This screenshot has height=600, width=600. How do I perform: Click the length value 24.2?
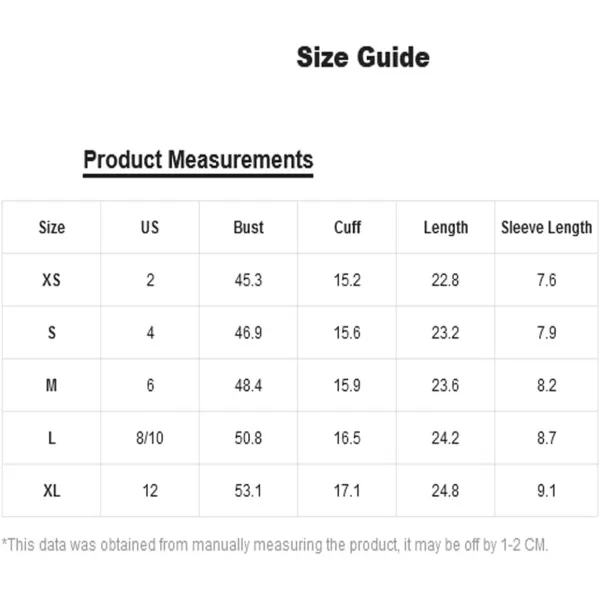pos(445,438)
